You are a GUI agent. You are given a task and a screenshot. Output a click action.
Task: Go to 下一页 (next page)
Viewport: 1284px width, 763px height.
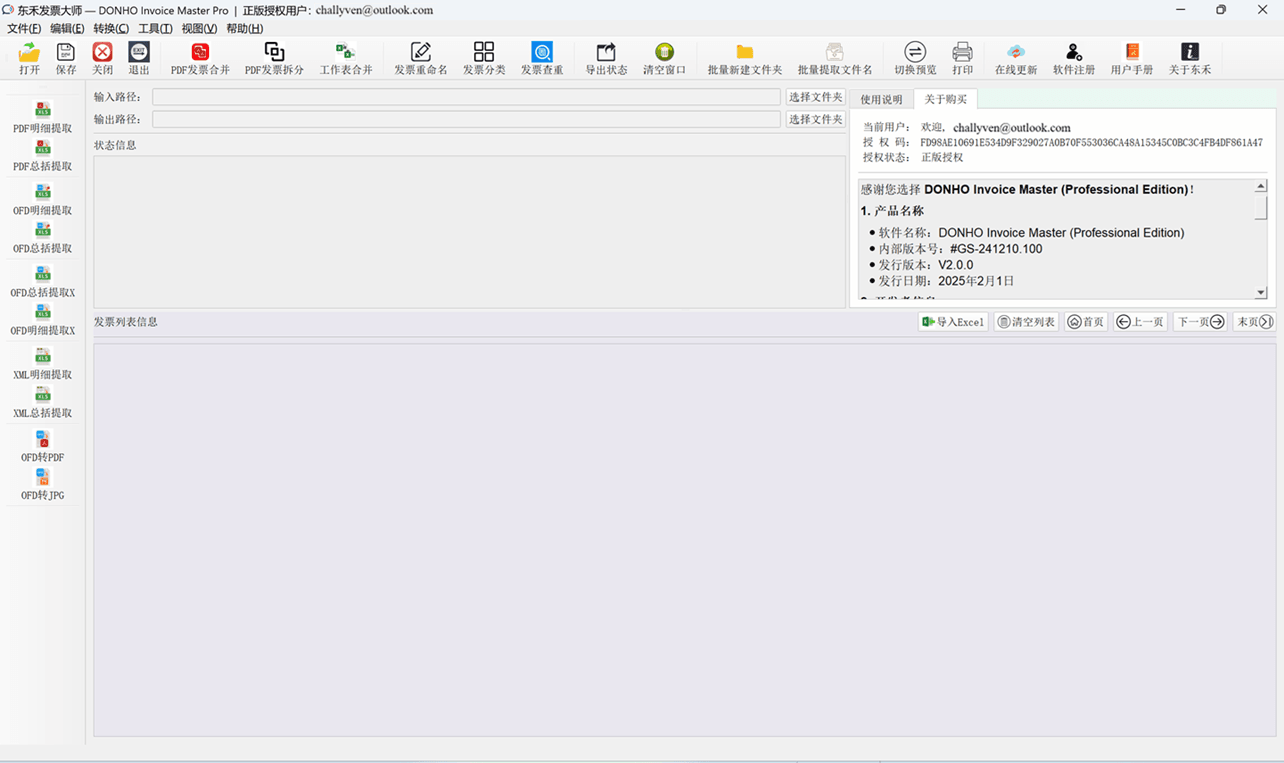coord(1200,322)
